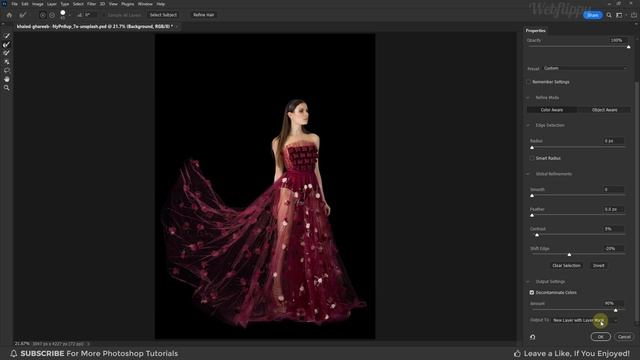
Task: Select the Hand tool
Action: click(7, 79)
